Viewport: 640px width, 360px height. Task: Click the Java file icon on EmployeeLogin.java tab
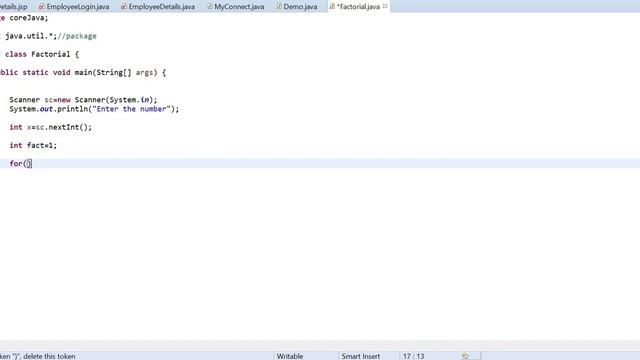click(x=42, y=7)
